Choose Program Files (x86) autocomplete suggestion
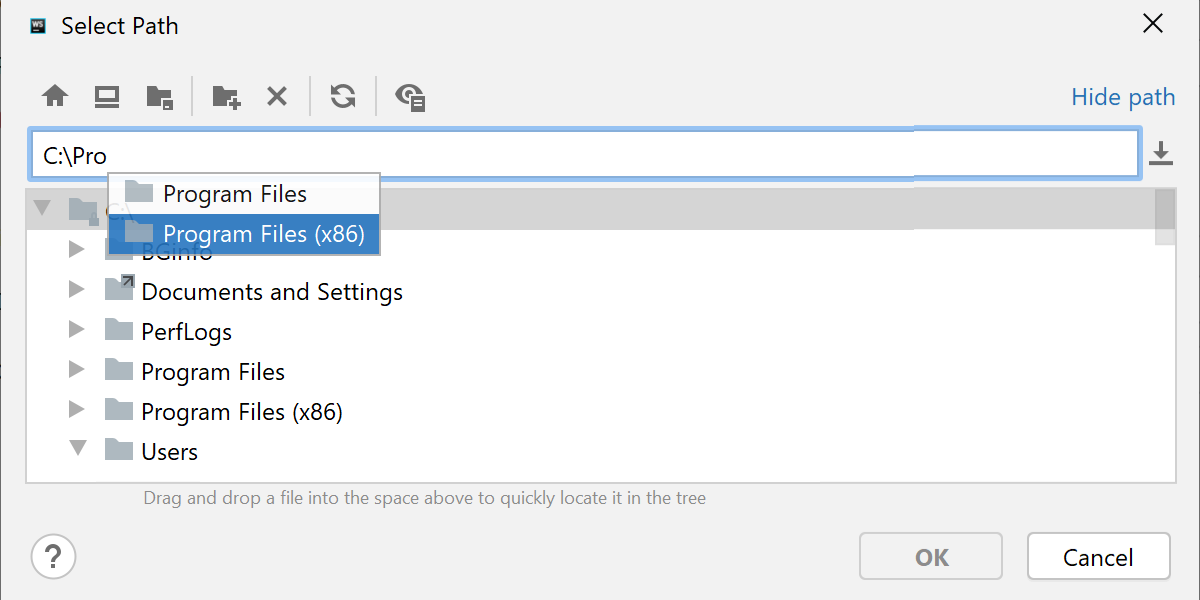The image size is (1200, 600). coord(263,234)
